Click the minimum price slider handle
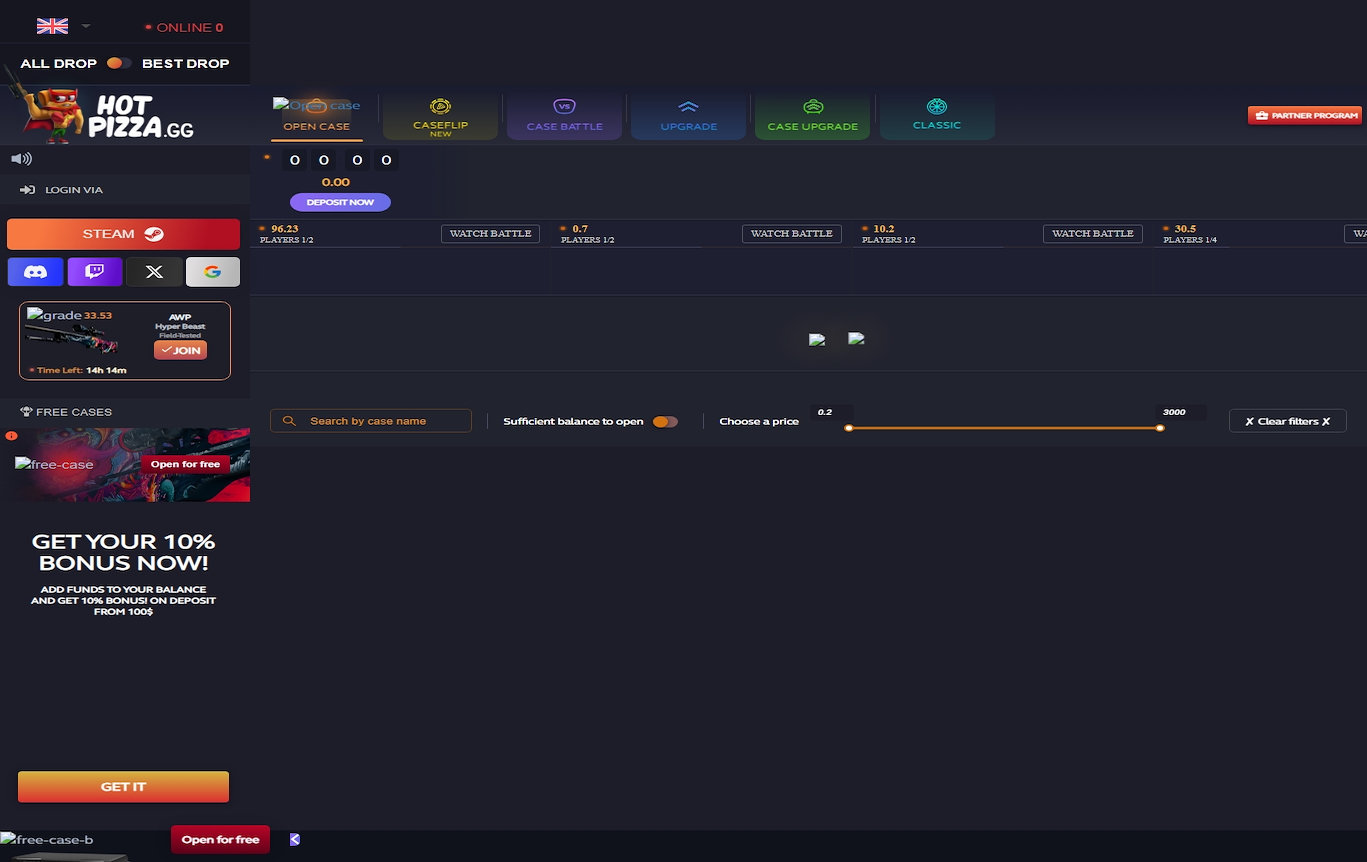Image resolution: width=1367 pixels, height=862 pixels. tap(849, 428)
